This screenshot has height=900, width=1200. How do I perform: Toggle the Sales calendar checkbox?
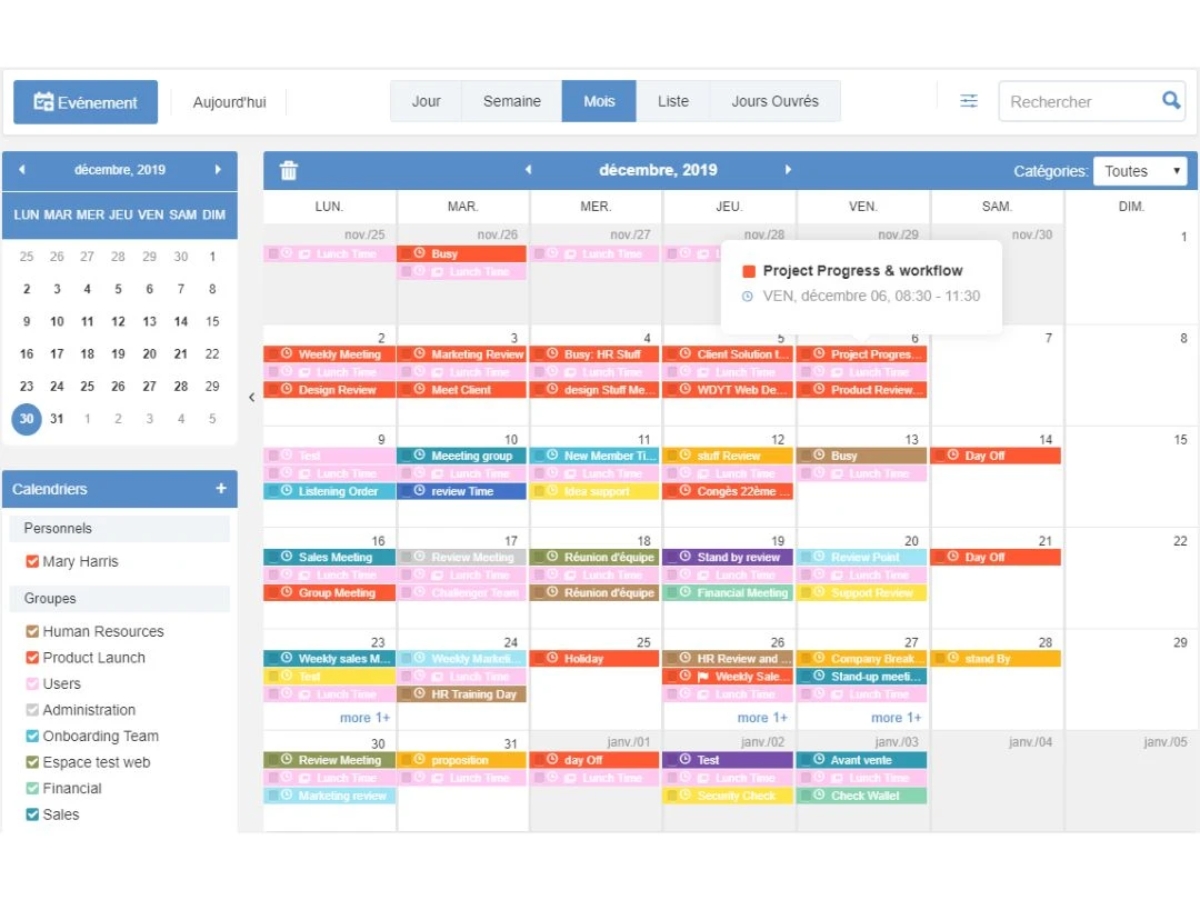[32, 814]
